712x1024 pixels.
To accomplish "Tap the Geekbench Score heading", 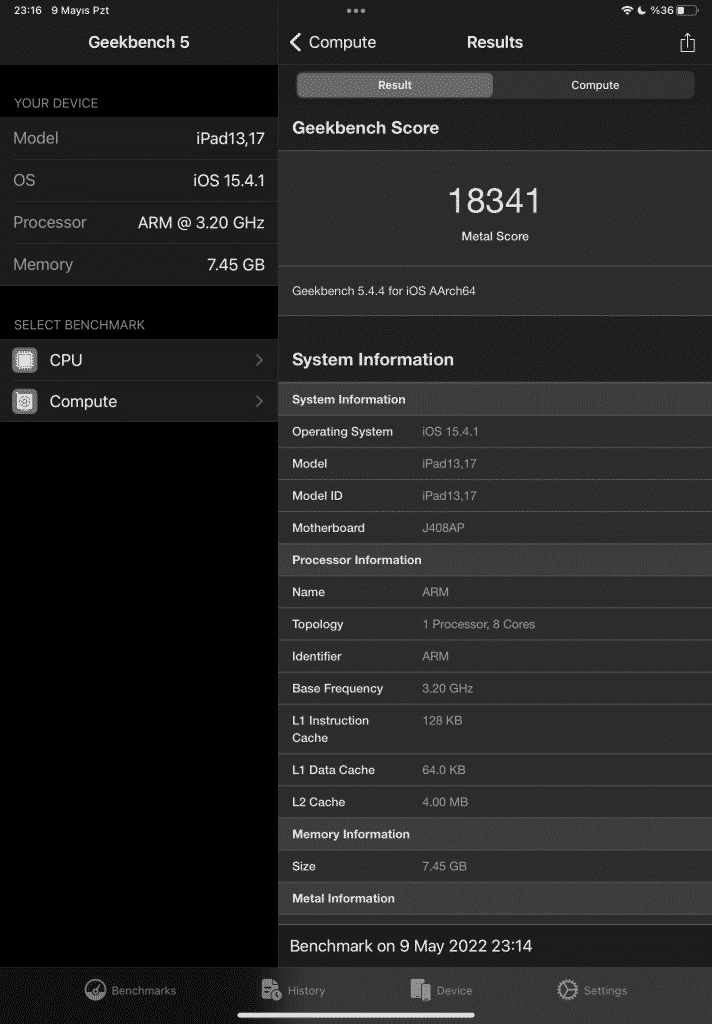I will [x=365, y=128].
